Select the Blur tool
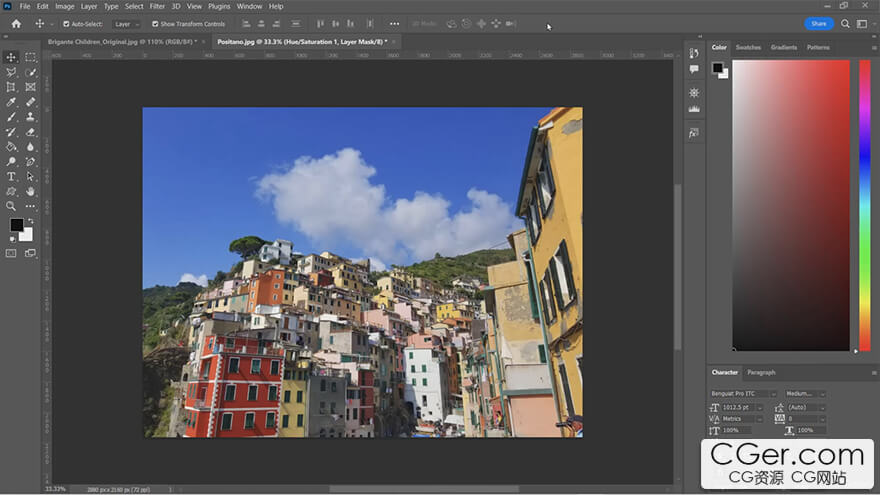The width and height of the screenshot is (880, 495). point(30,146)
